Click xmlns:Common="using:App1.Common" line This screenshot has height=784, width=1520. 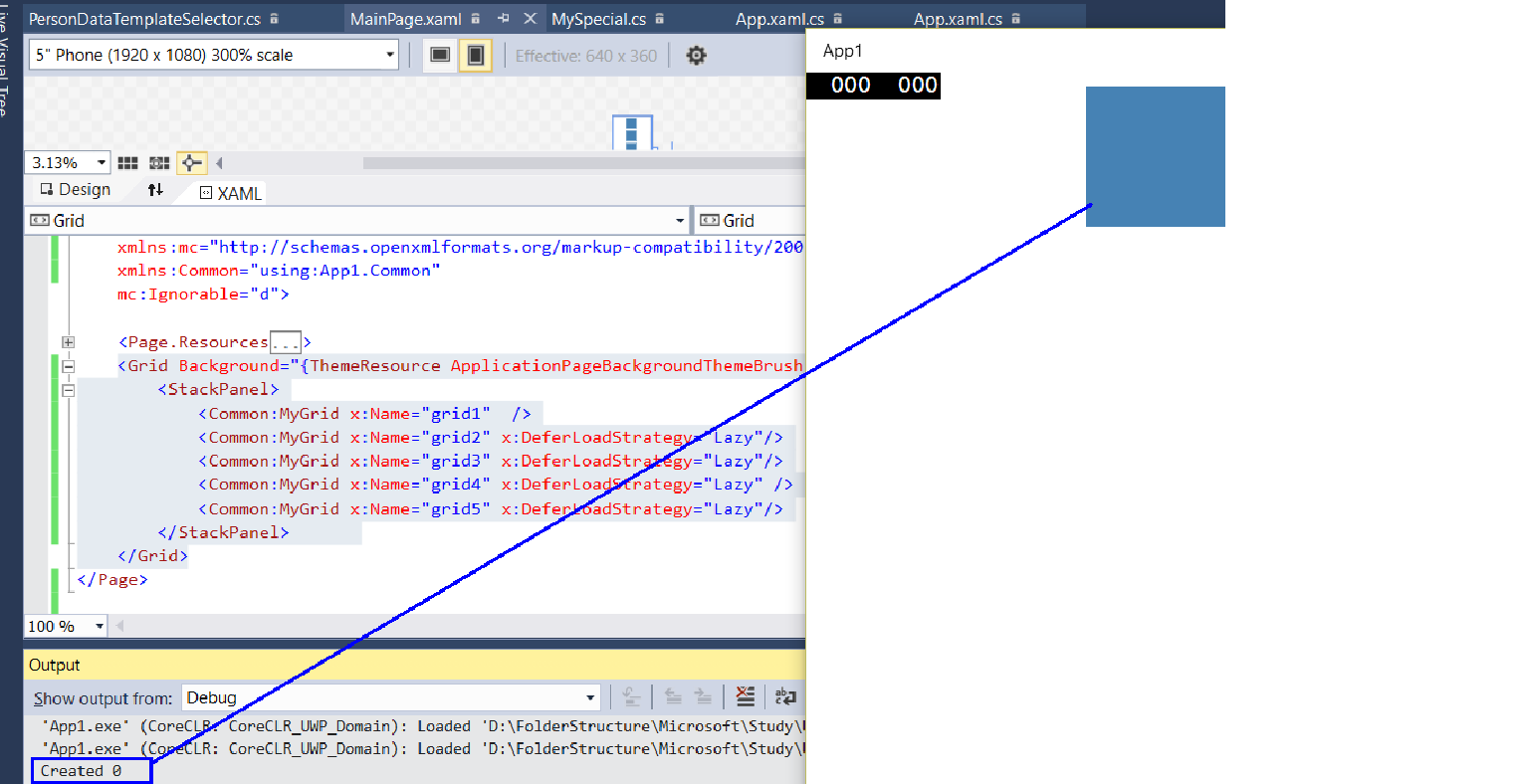click(279, 271)
